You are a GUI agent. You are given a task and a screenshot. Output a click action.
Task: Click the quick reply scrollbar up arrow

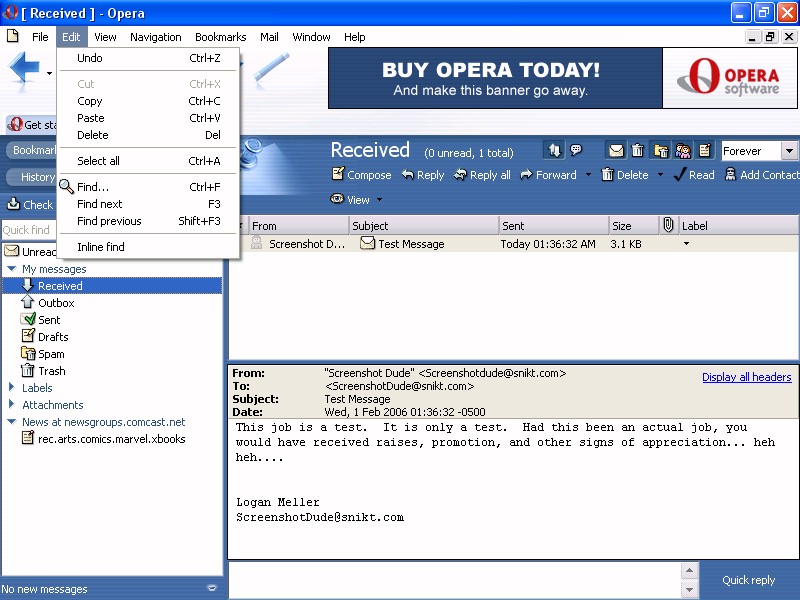(x=689, y=570)
